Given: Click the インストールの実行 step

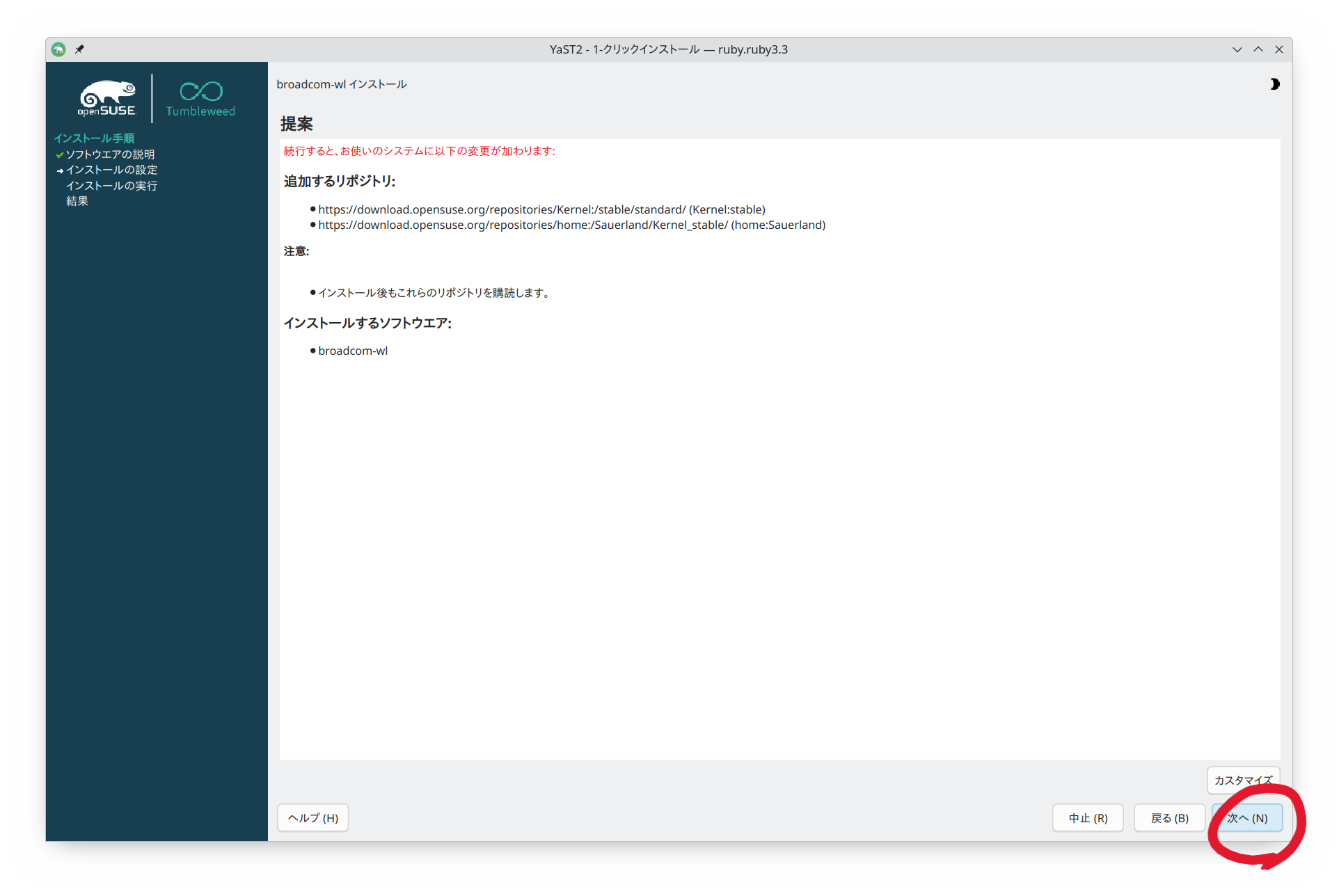Looking at the screenshot, I should tap(111, 186).
